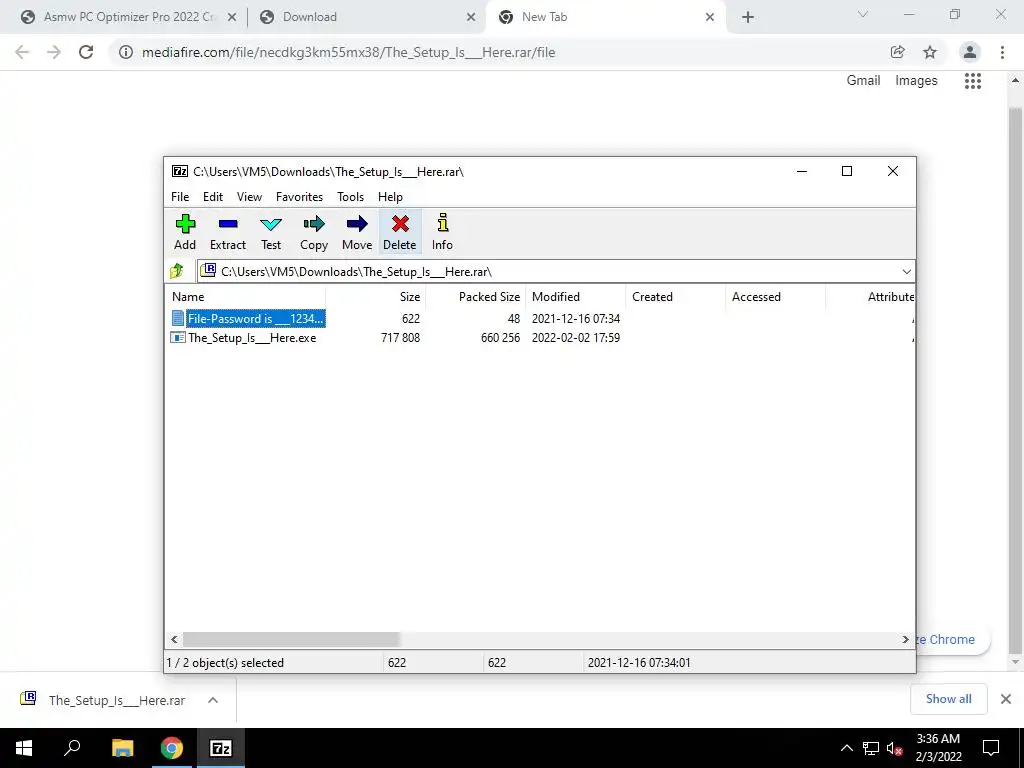Open the Chrome profile avatar
Image resolution: width=1024 pixels, height=768 pixels.
[x=970, y=52]
